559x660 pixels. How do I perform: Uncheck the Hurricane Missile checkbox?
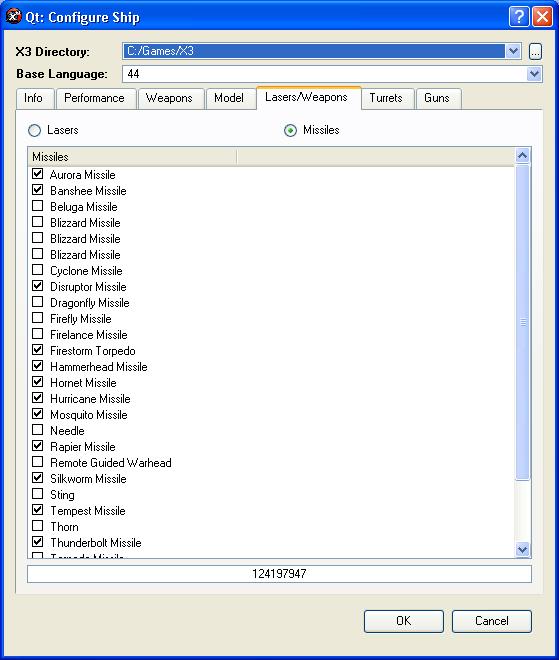37,397
